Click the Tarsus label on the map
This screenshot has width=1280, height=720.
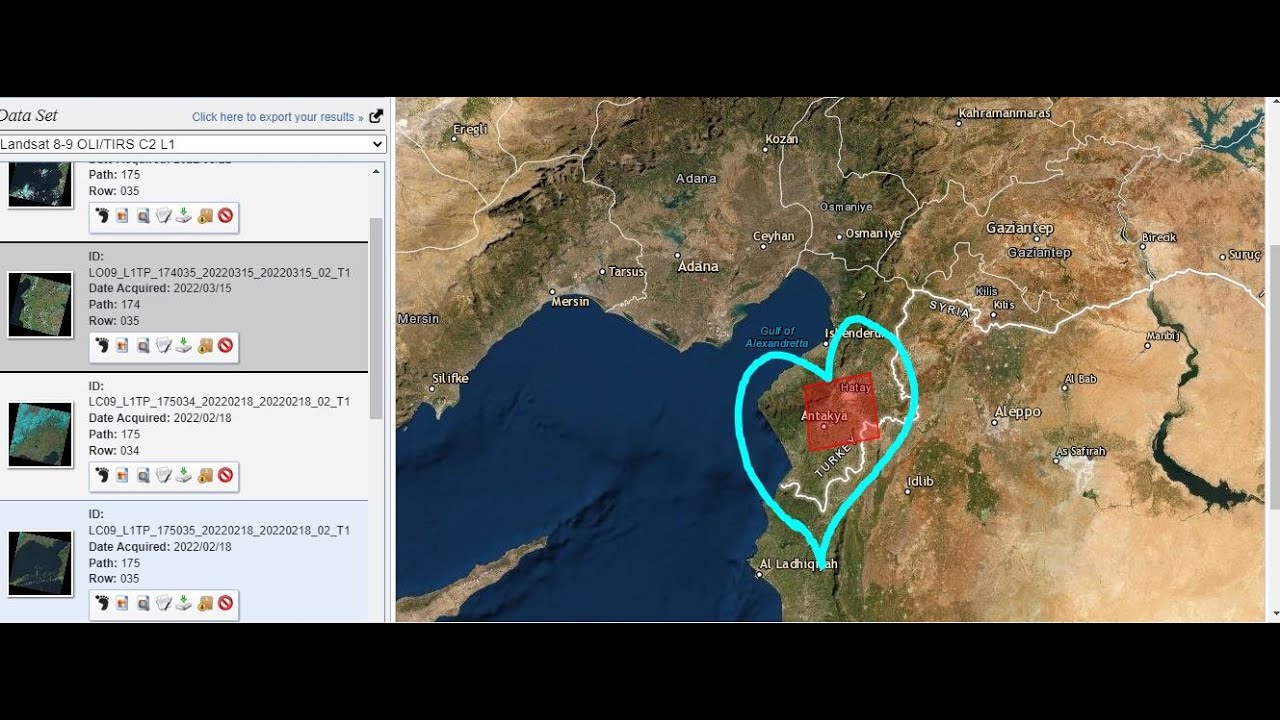(626, 271)
